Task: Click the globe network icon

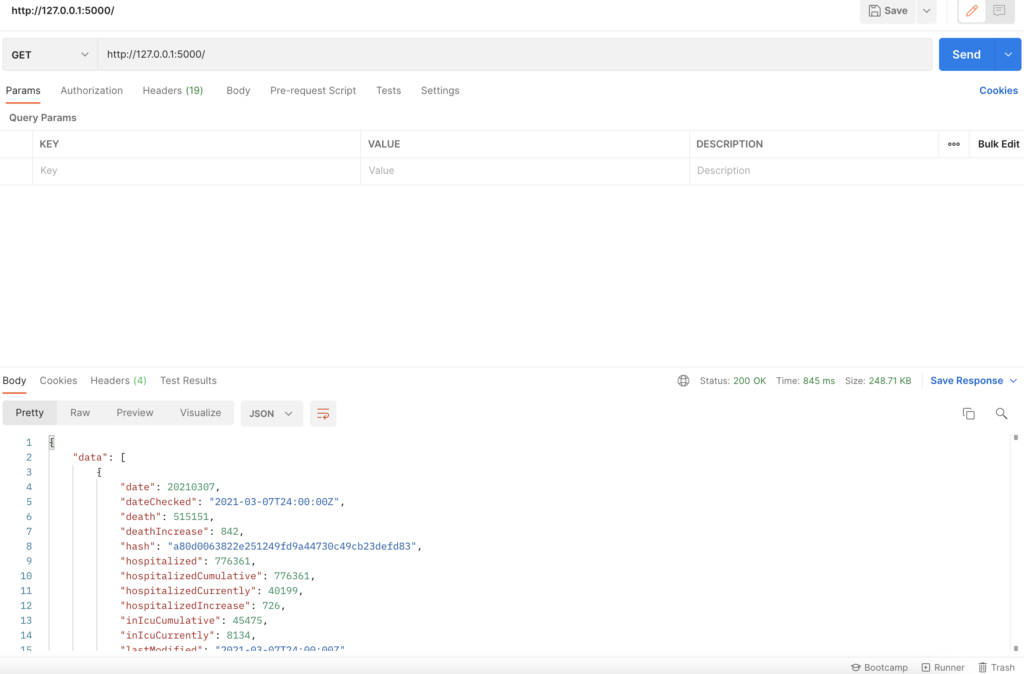Action: pos(684,381)
